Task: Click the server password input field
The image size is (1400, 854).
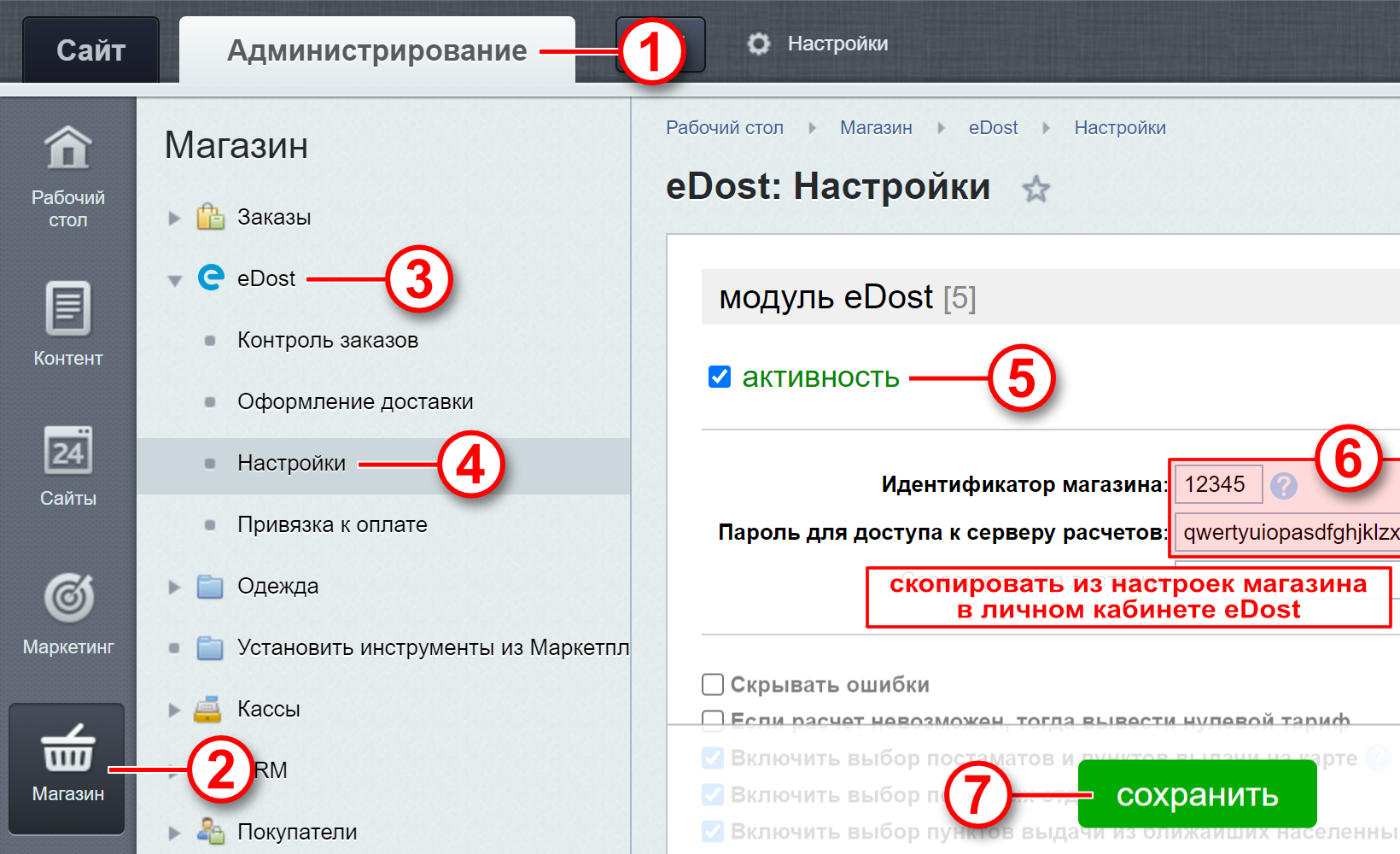Action: pos(1287,532)
